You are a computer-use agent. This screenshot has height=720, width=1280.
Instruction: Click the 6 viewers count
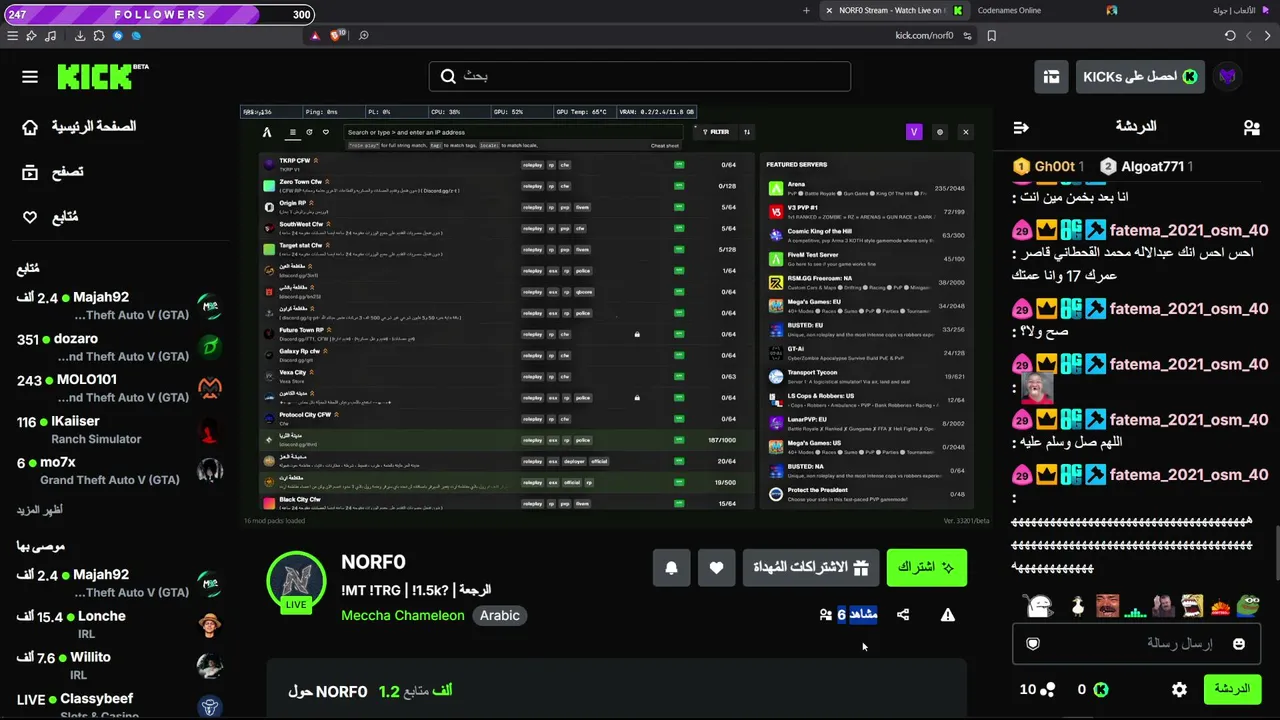(849, 615)
